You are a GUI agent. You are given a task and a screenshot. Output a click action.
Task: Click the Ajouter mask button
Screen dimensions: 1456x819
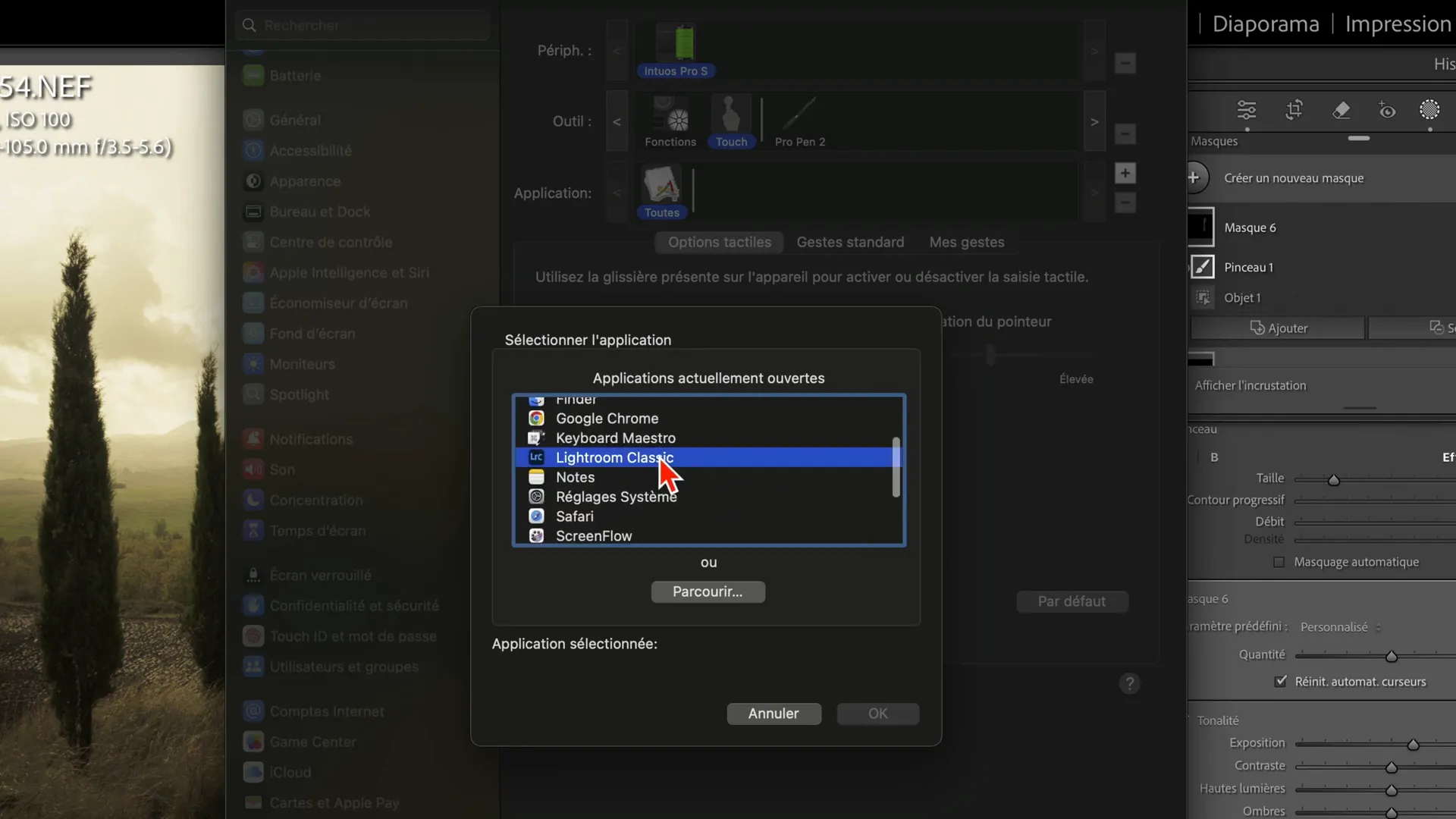[1278, 328]
